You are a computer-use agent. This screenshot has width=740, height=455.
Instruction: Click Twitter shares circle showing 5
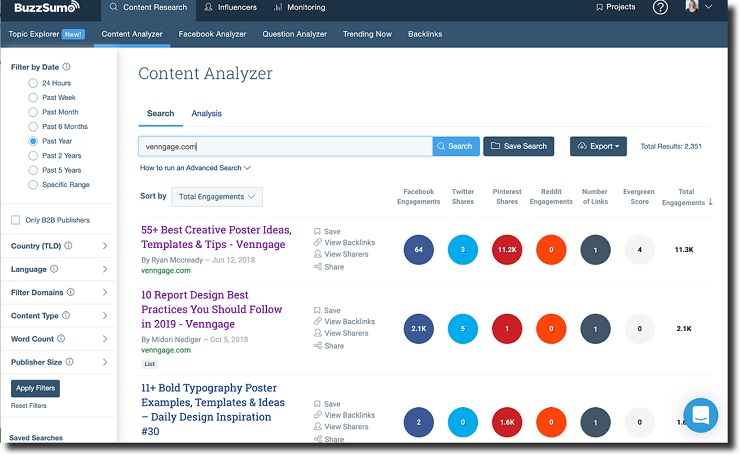463,329
